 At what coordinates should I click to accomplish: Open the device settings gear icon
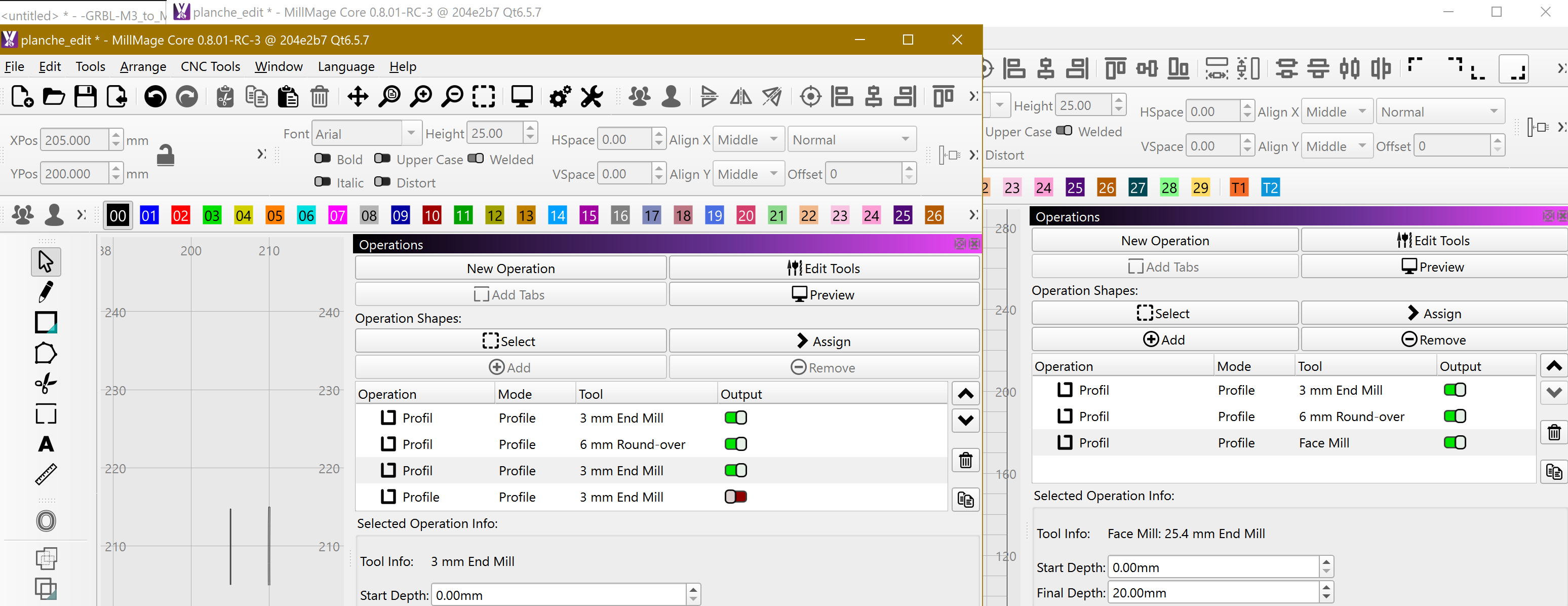tap(560, 96)
